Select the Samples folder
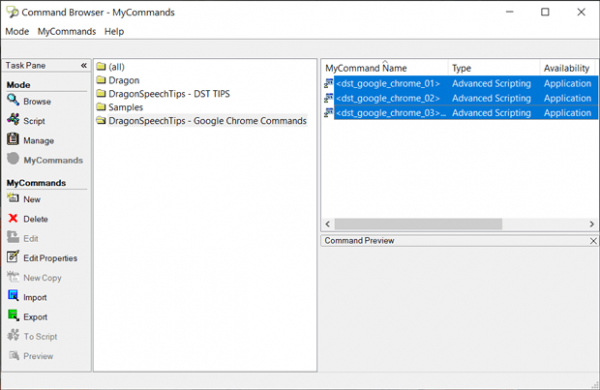The width and height of the screenshot is (600, 390). (x=126, y=107)
